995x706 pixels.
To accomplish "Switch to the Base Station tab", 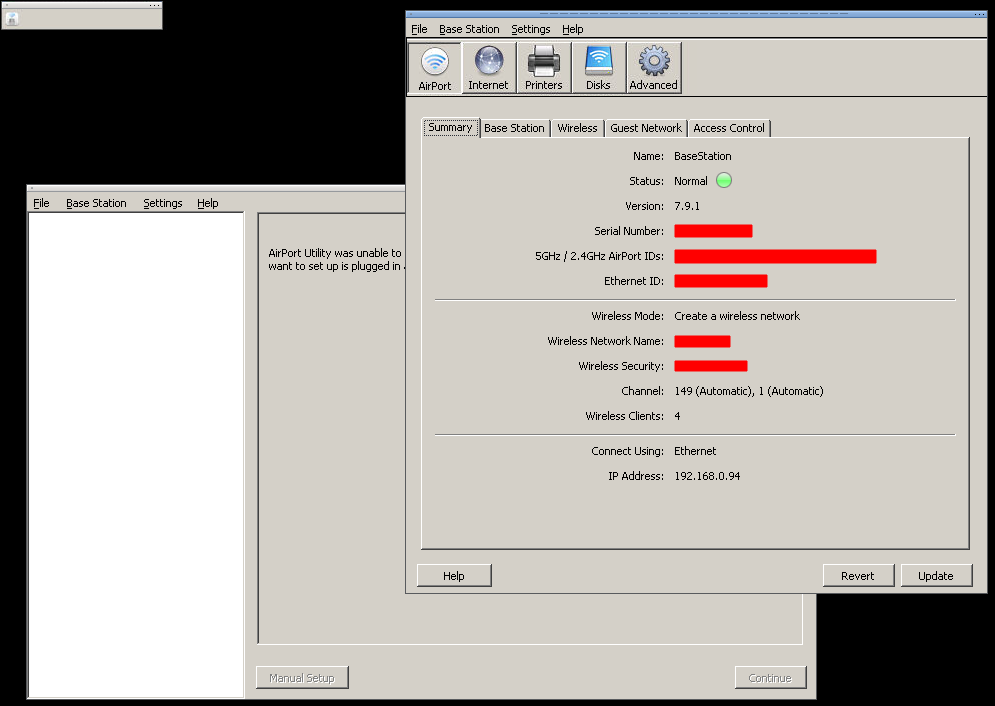I will 514,128.
